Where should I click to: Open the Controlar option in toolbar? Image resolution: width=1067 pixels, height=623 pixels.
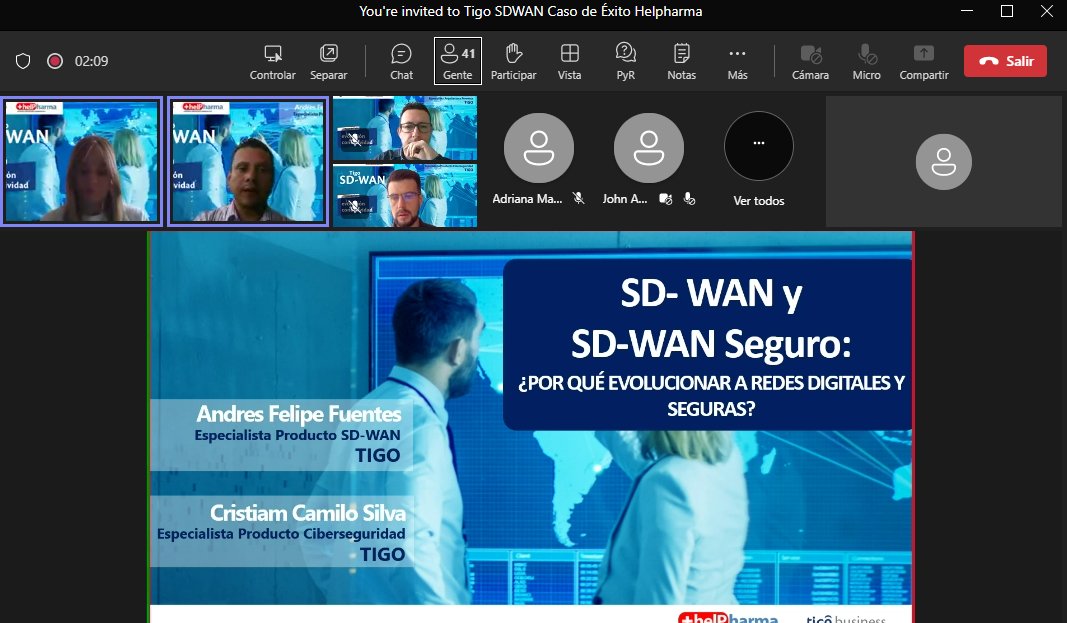point(272,62)
